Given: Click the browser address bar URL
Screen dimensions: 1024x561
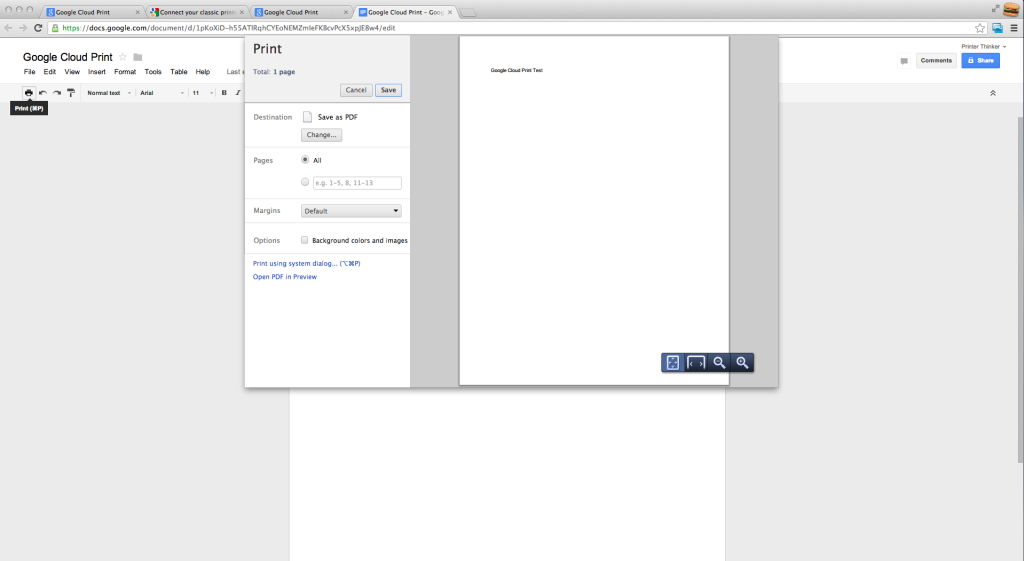Looking at the screenshot, I should [229, 28].
